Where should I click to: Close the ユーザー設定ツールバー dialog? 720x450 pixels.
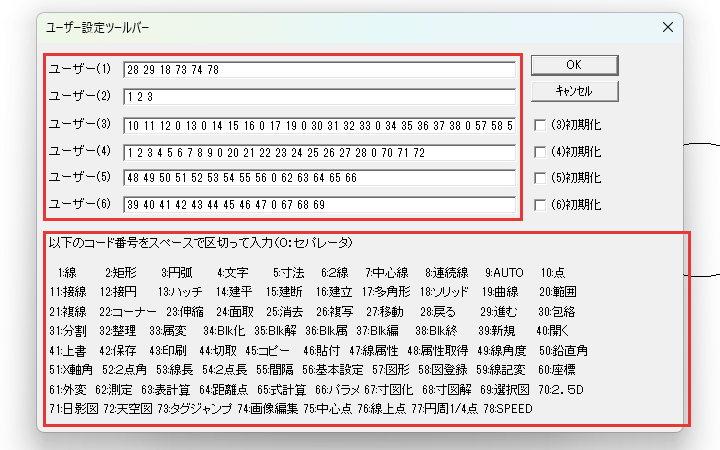668,27
